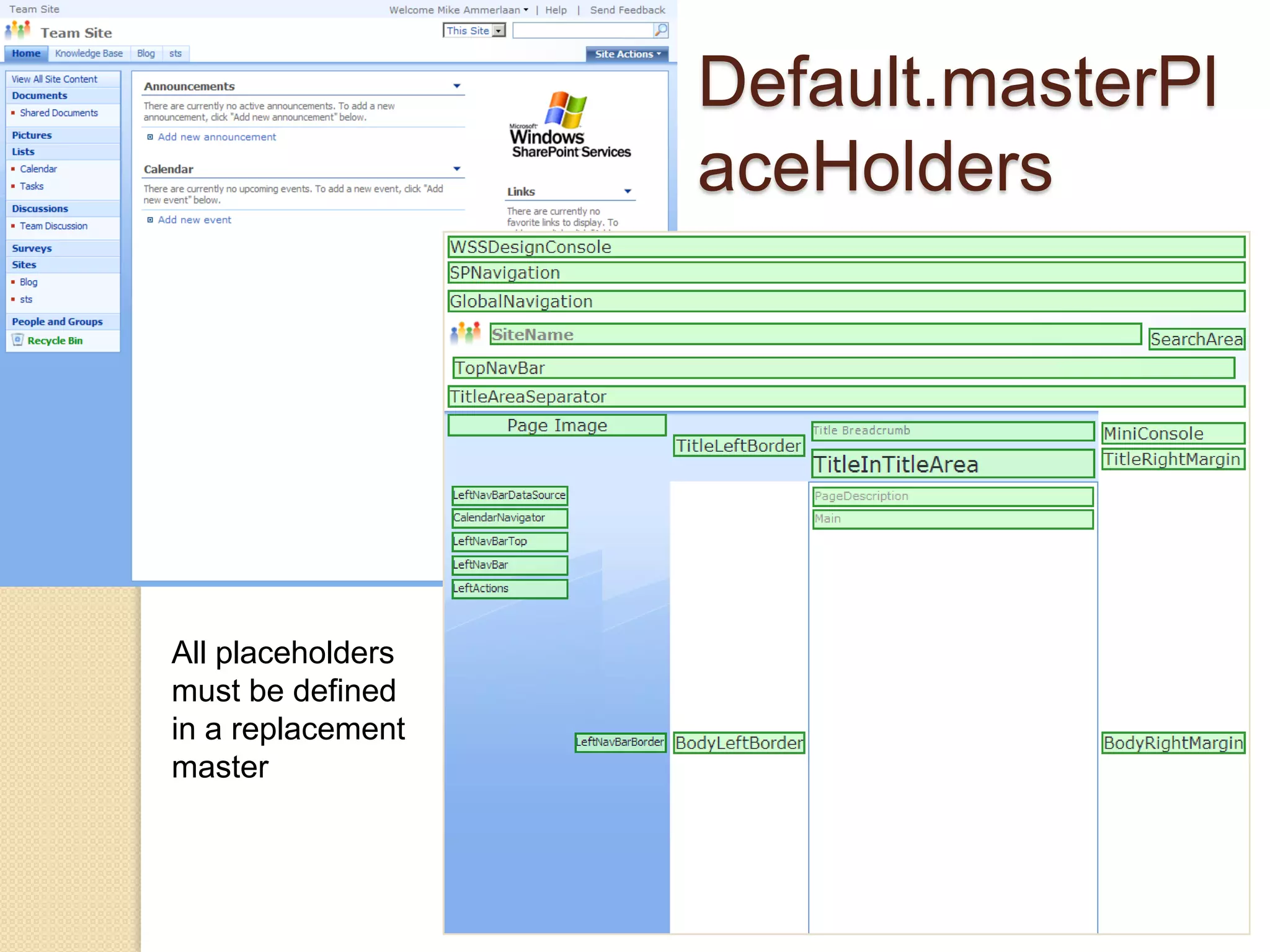This screenshot has width=1270, height=952.
Task: Switch to the Blog tab
Action: 146,53
